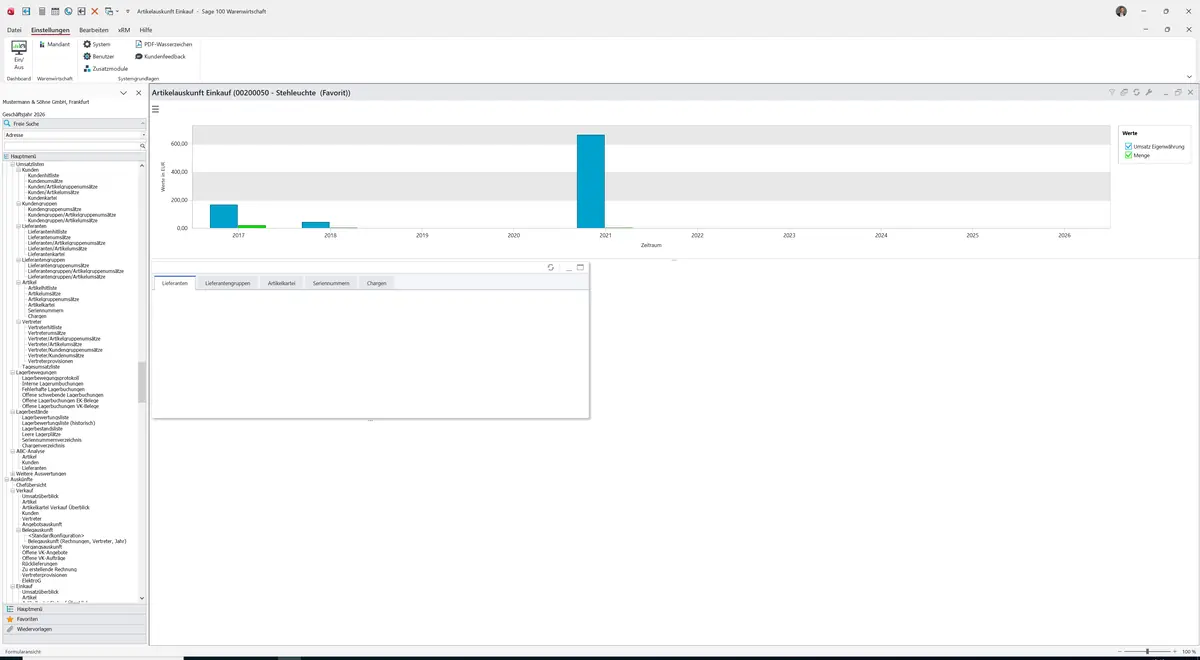Open Benutzer settings in the ribbon
This screenshot has width=1200, height=660.
99,56
